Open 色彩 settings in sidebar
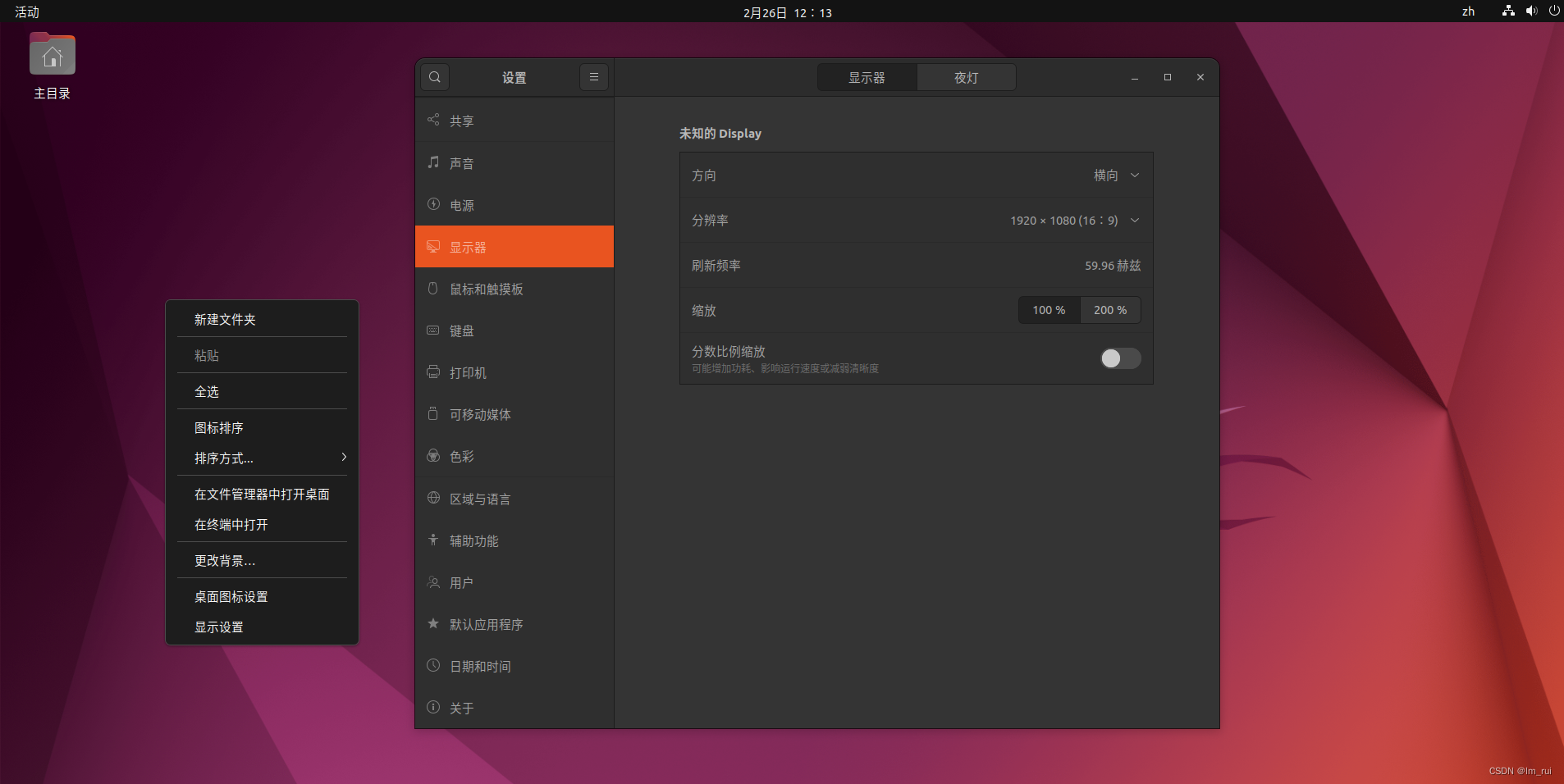This screenshot has height=784, width=1564. [x=514, y=456]
